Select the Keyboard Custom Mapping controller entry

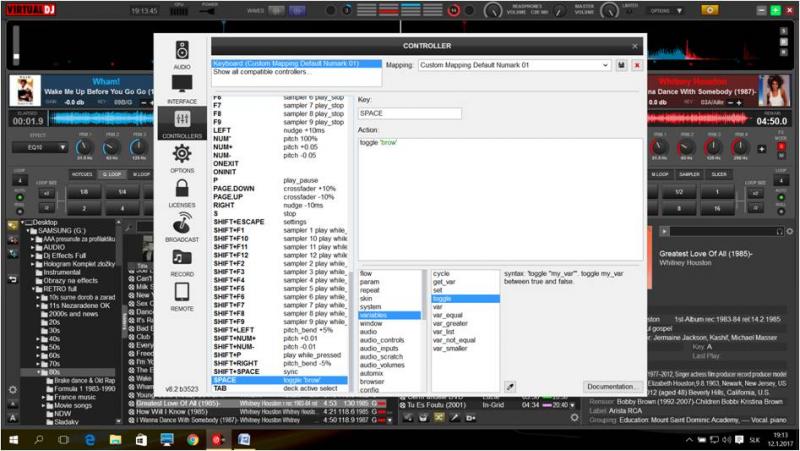(296, 64)
